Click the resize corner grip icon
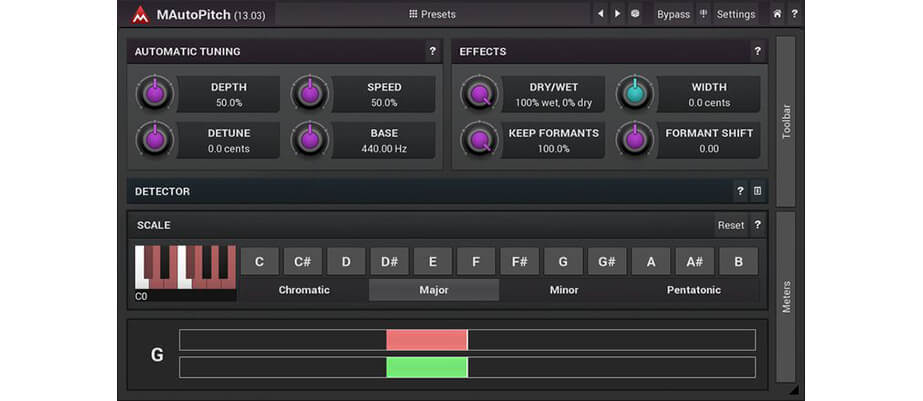923x401 pixels. tap(793, 390)
